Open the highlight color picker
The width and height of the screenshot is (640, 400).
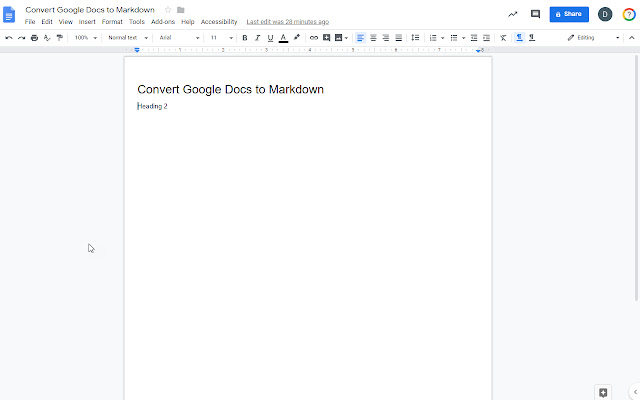[297, 38]
